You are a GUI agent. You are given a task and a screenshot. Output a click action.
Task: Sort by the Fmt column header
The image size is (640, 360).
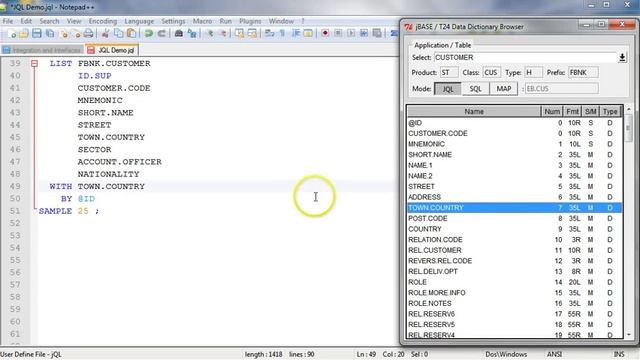[572, 111]
